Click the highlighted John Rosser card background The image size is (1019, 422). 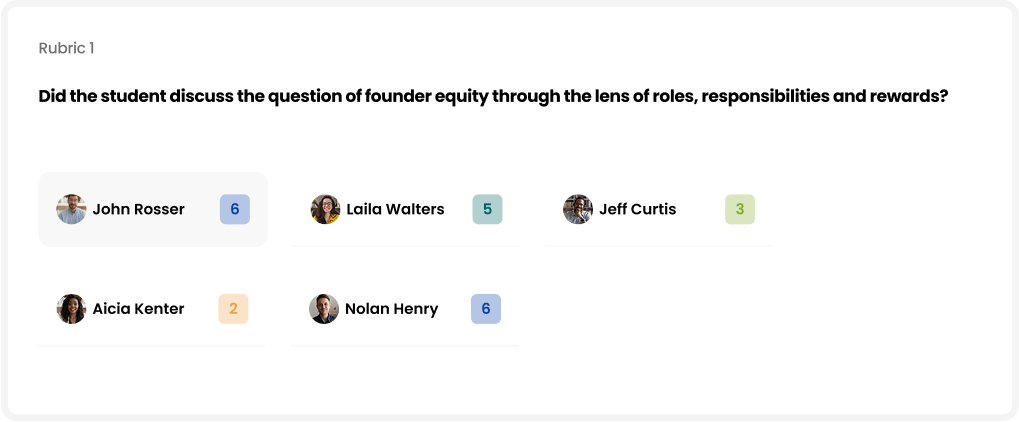153,209
